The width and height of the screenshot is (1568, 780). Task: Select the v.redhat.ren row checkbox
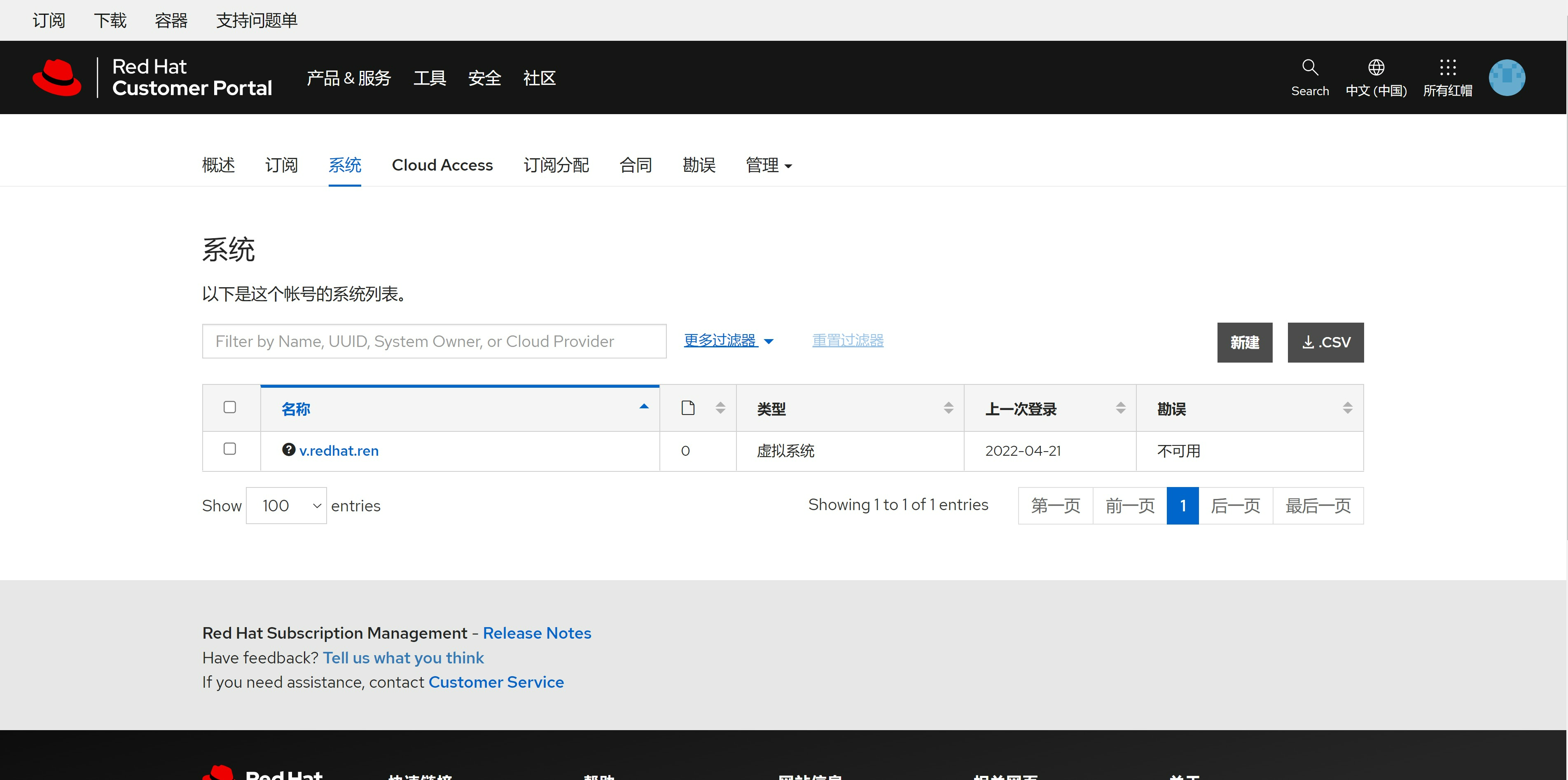tap(229, 449)
